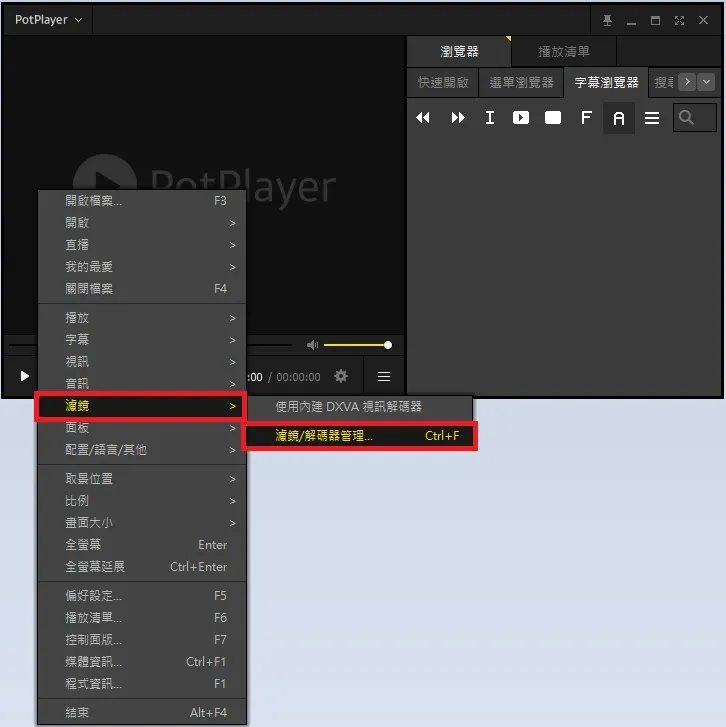Screen dimensions: 726x727
Task: Expand the 配置/語言/其他 submenu
Action: point(142,450)
